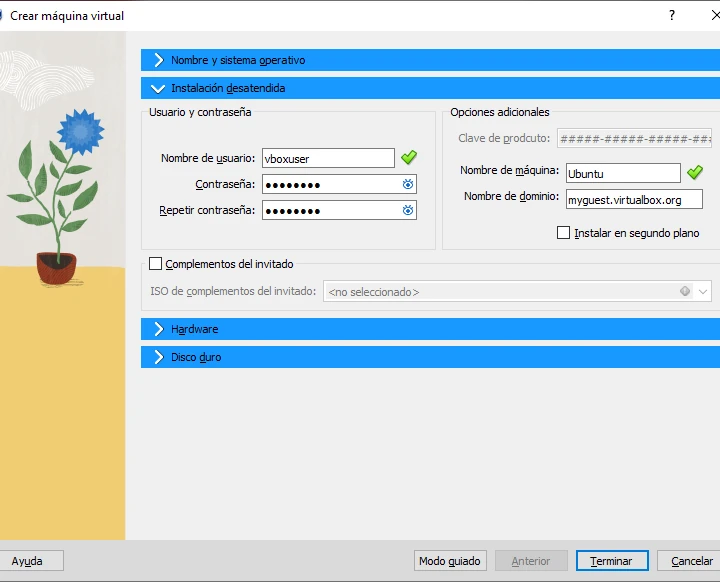Click Terminar to finish creating VM

(x=612, y=561)
